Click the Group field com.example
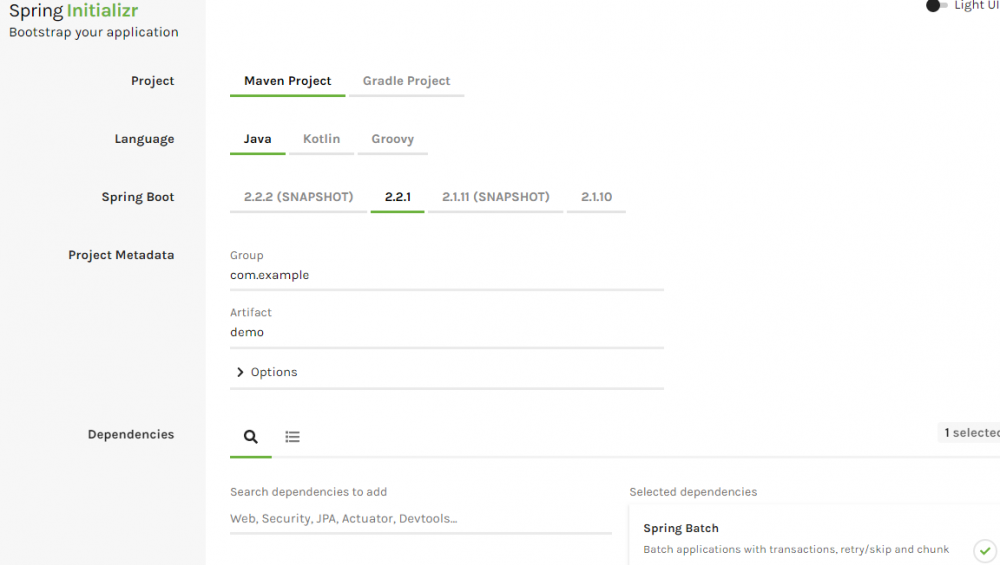Screen dimensions: 1000x565 point(446,275)
